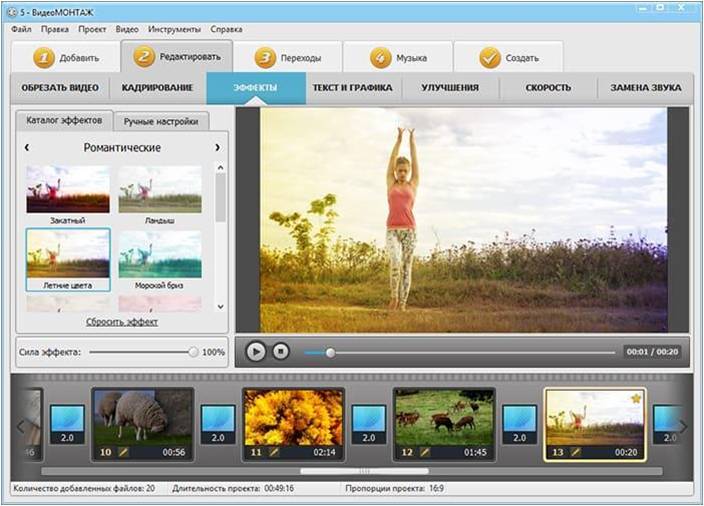Click the pencil edit icon on clip 11
The height and width of the screenshot is (506, 704).
(x=273, y=452)
